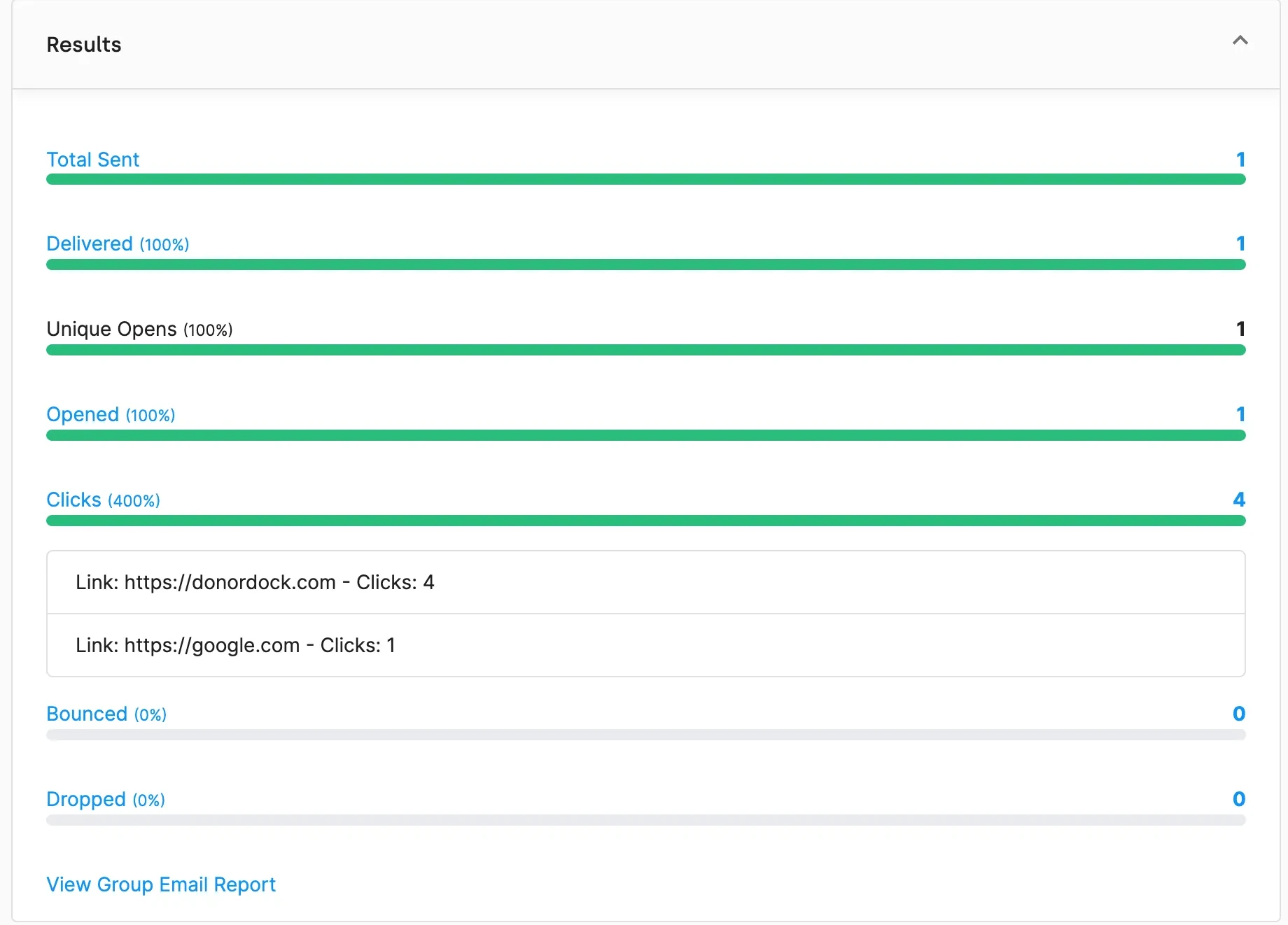Viewport: 1288px width, 925px height.
Task: Open the Delivered (100%) link
Action: [x=118, y=243]
